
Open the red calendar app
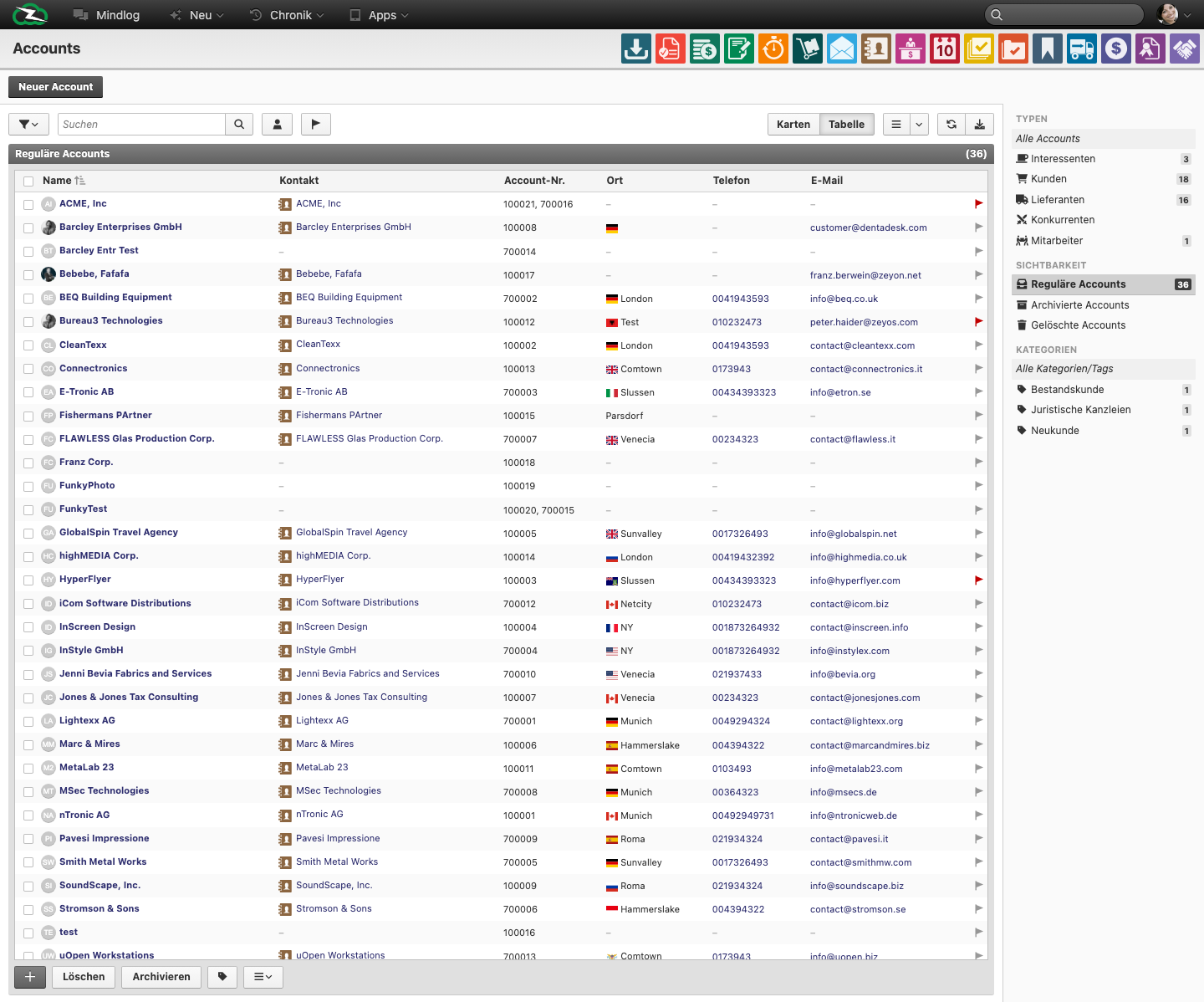945,49
